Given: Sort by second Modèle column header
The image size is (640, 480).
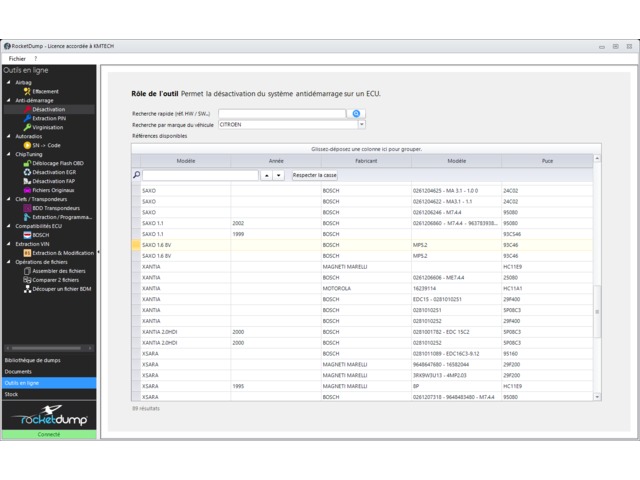Looking at the screenshot, I should (x=456, y=161).
